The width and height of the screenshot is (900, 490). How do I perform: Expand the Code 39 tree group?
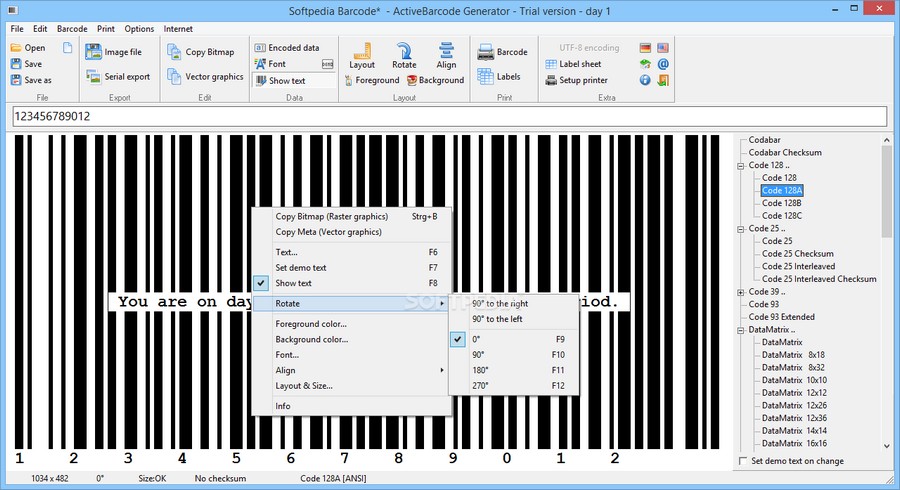(739, 292)
